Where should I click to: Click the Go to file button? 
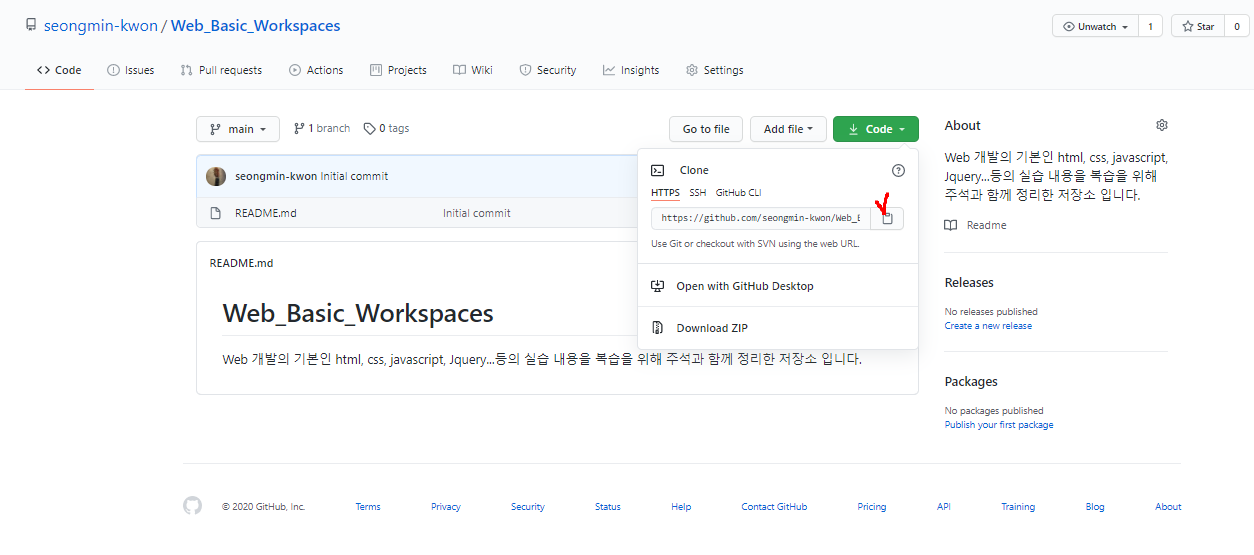706,129
